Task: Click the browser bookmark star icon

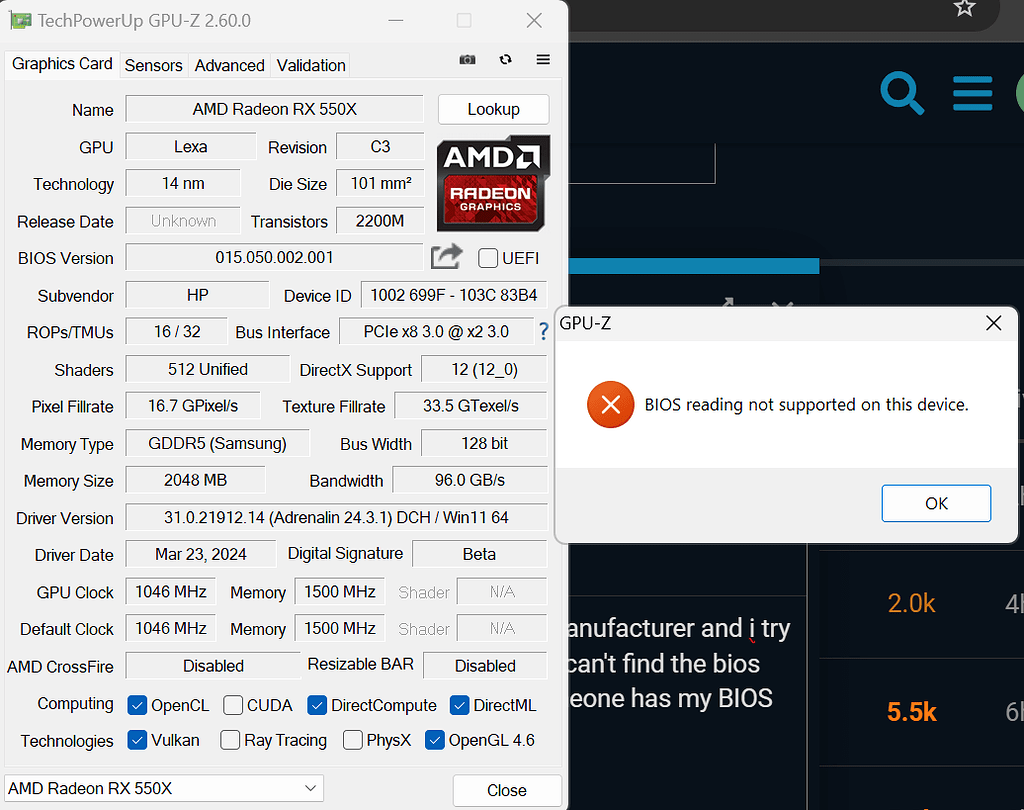Action: click(965, 8)
